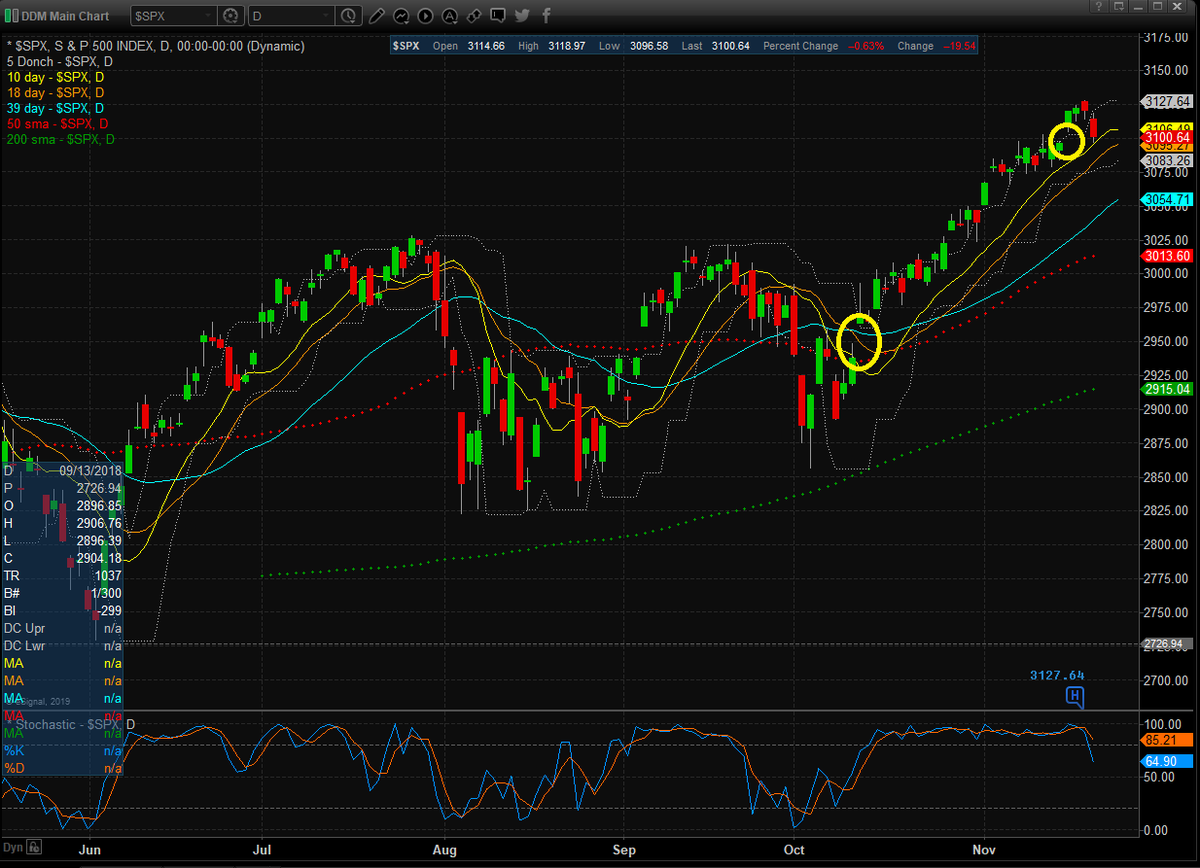Click the blue H high marker

1075,696
